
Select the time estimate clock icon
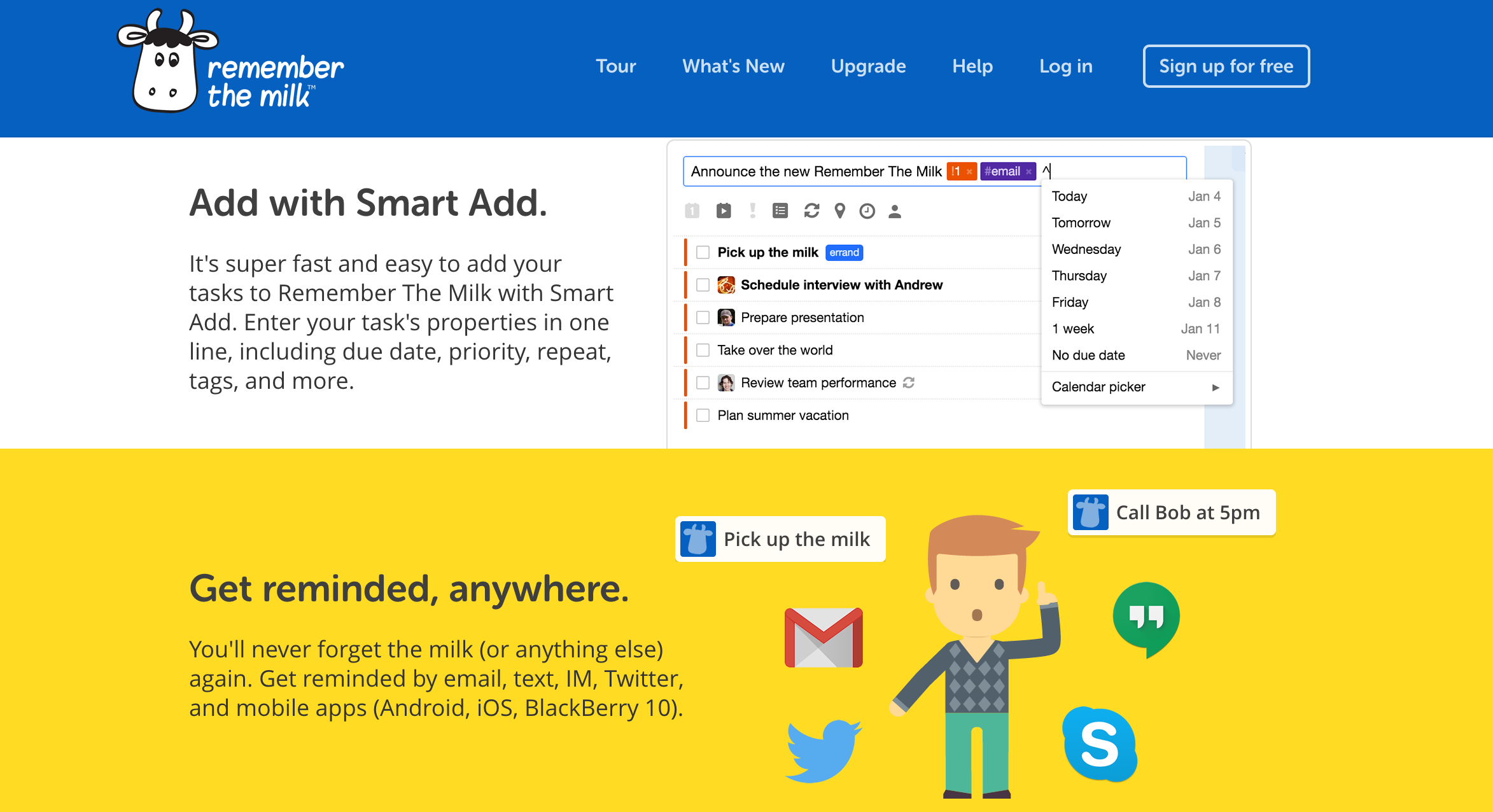coord(867,211)
